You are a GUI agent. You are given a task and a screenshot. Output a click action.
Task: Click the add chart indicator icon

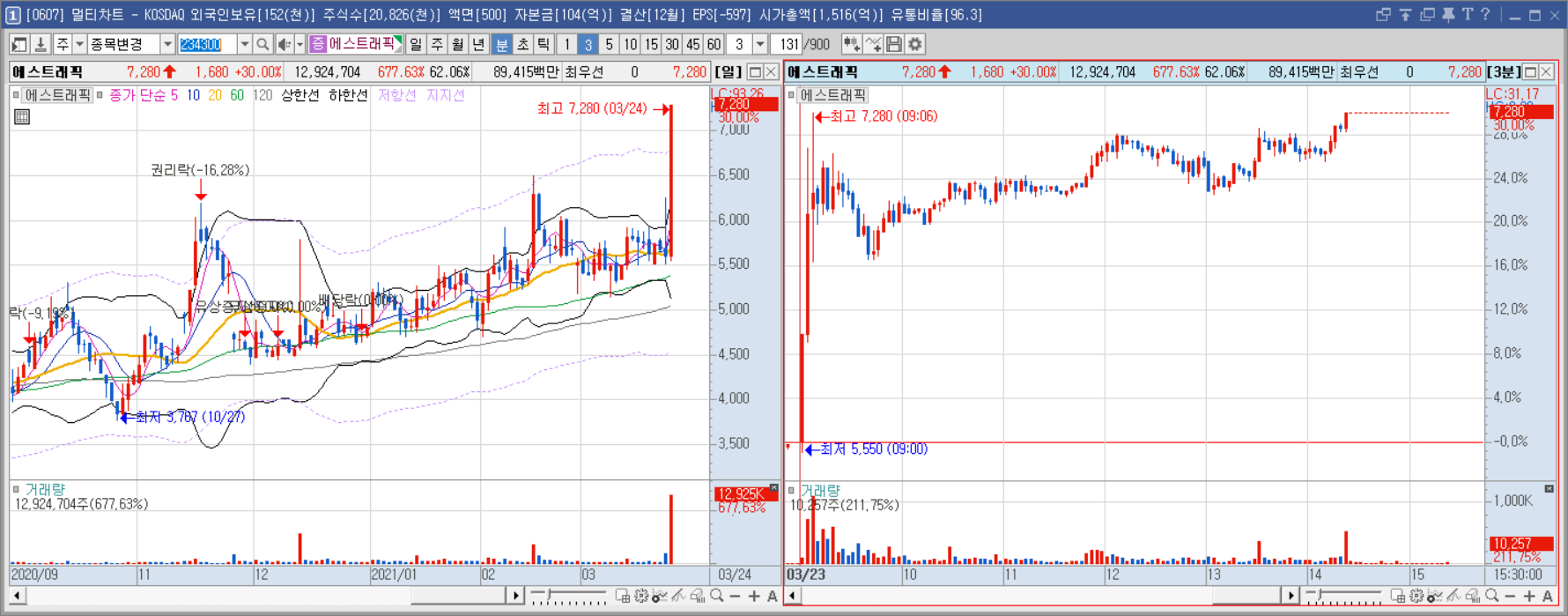tap(851, 44)
